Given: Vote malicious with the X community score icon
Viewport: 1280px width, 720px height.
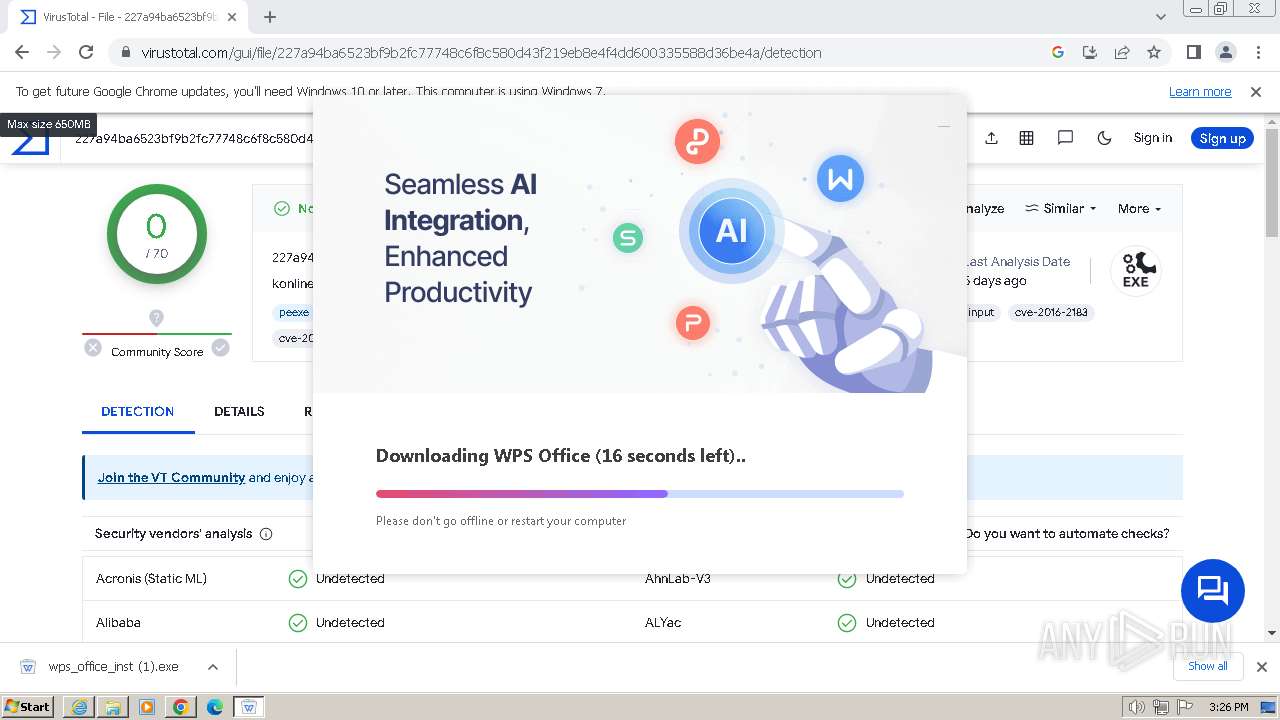Looking at the screenshot, I should [93, 348].
